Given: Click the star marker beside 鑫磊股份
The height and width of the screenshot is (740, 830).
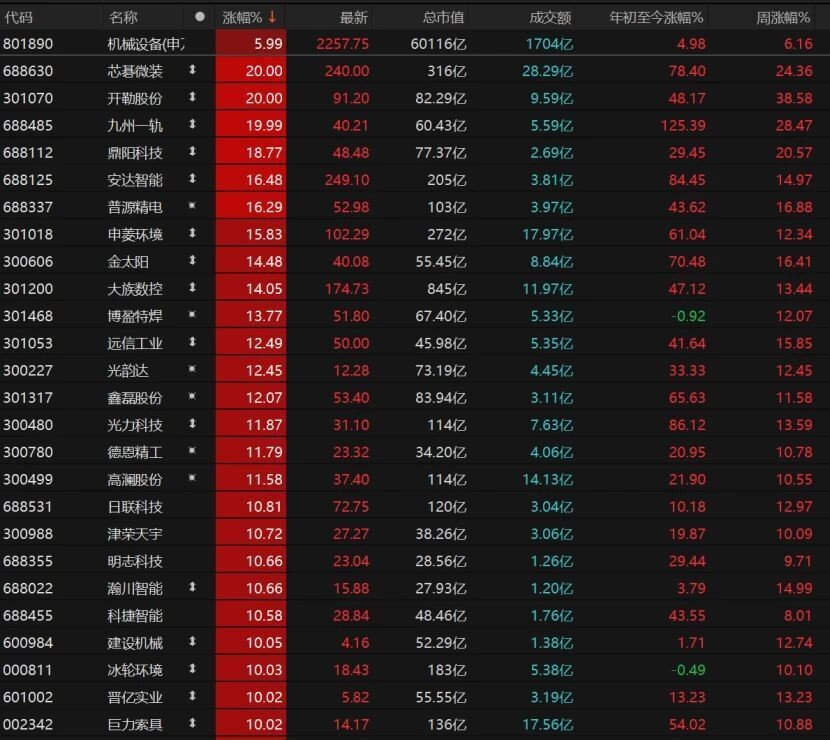Looking at the screenshot, I should pos(192,396).
